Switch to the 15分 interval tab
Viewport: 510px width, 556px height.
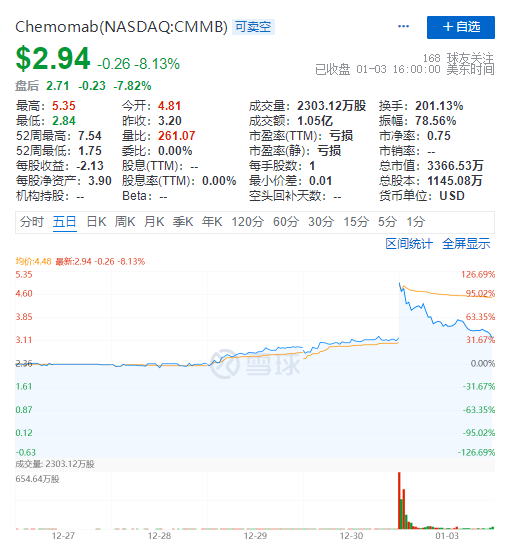click(356, 222)
